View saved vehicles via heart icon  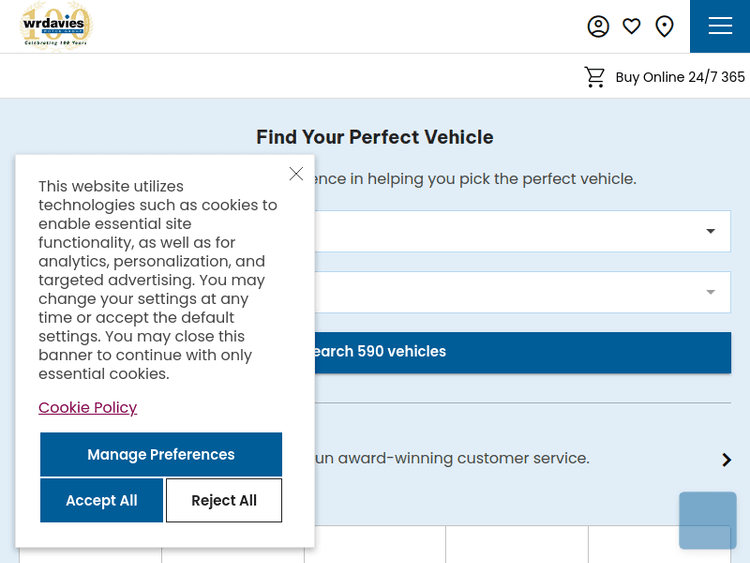[x=631, y=26]
